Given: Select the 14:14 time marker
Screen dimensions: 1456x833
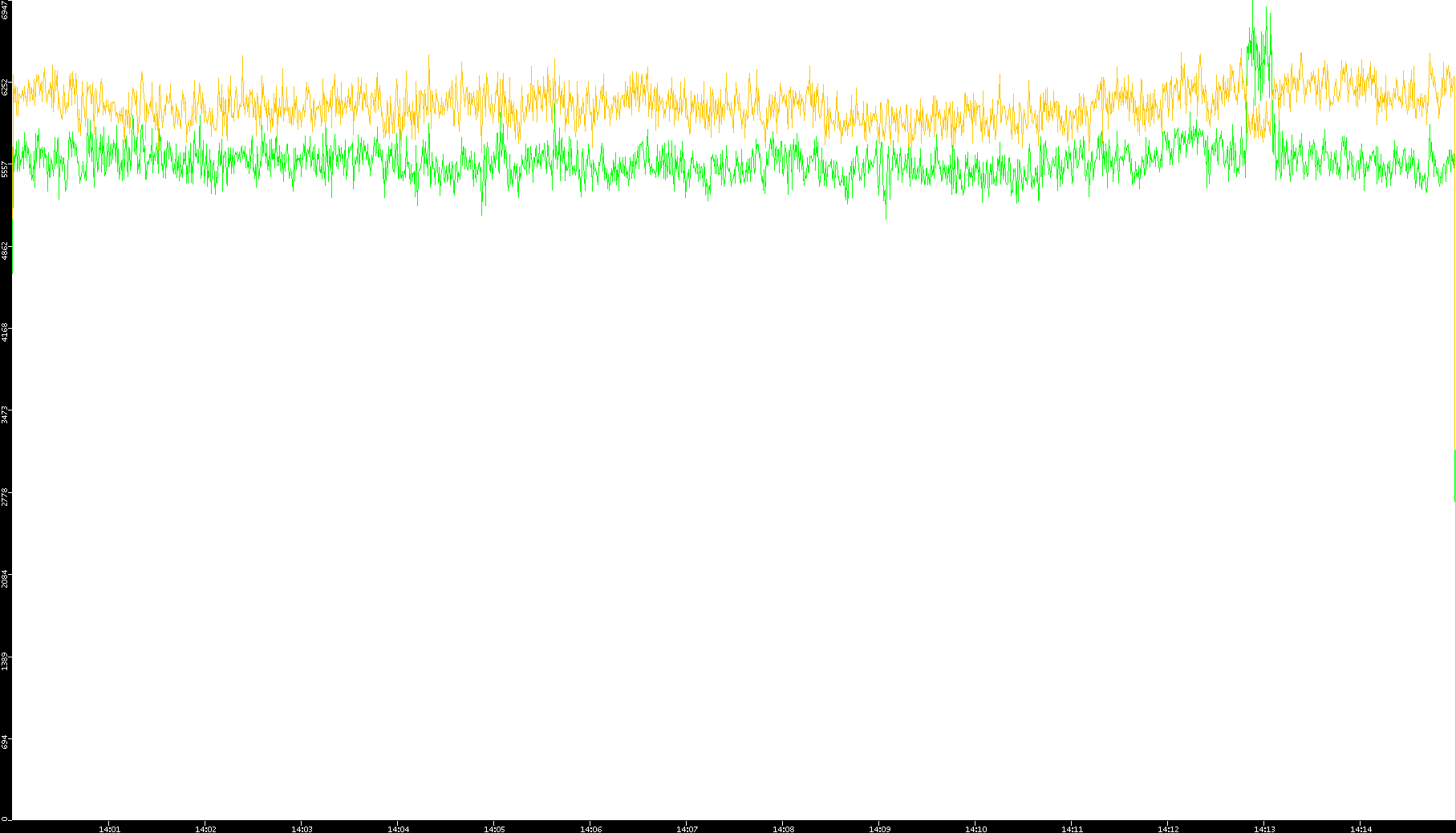Looking at the screenshot, I should pyautogui.click(x=1361, y=829).
